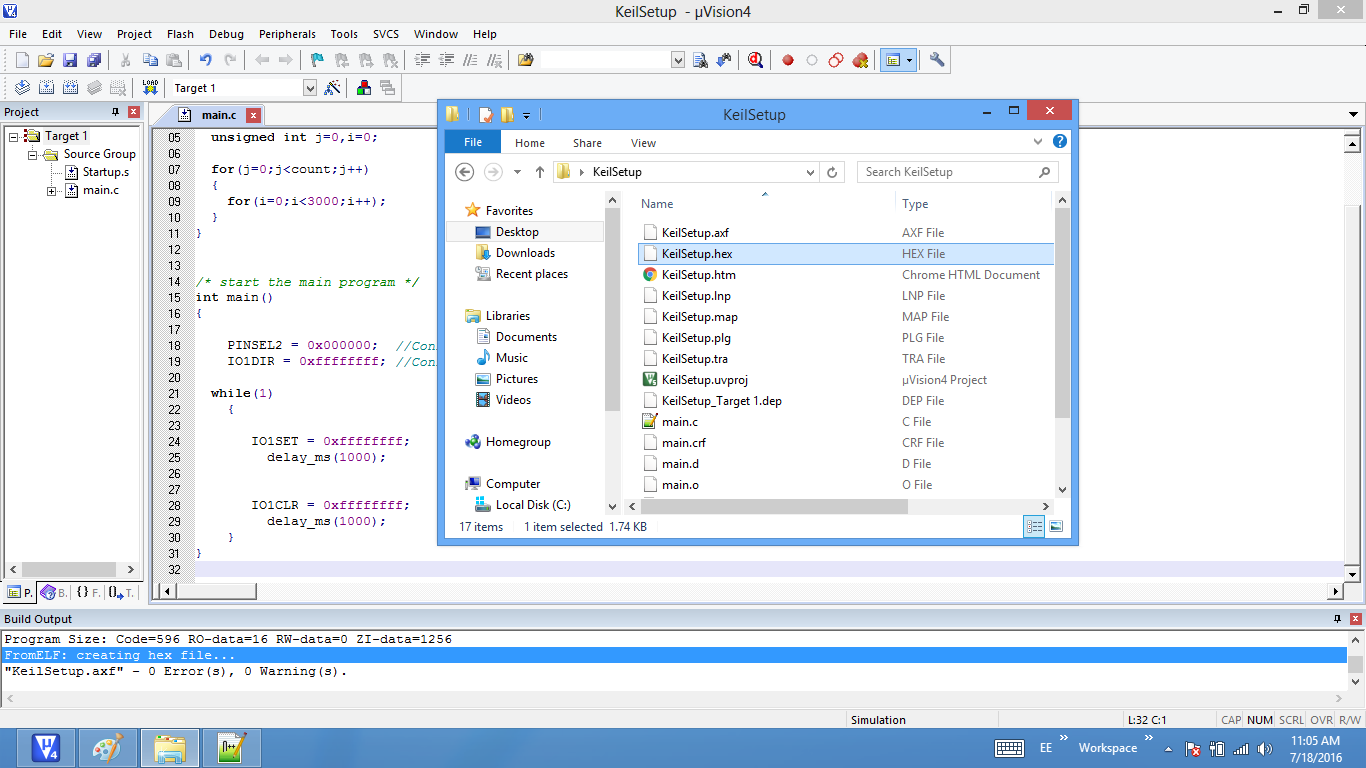Open the Explorer address bar dropdown
This screenshot has height=768, width=1366.
811,172
